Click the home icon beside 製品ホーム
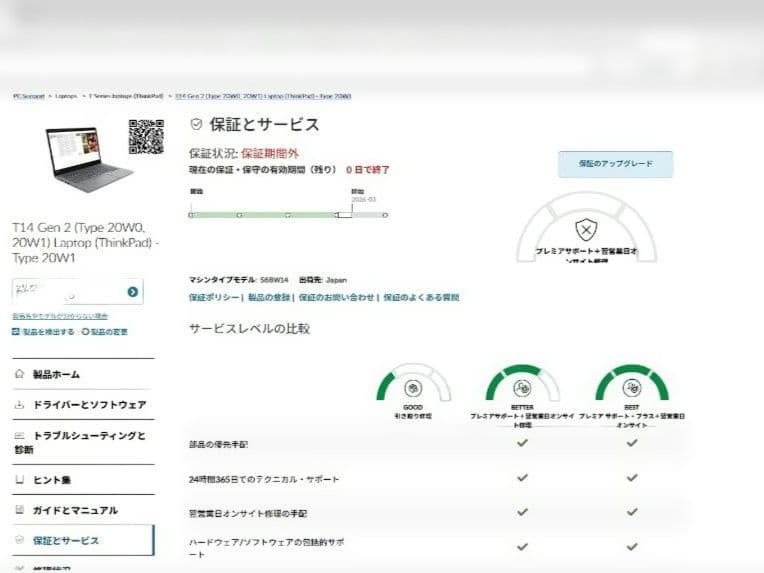 [x=19, y=374]
